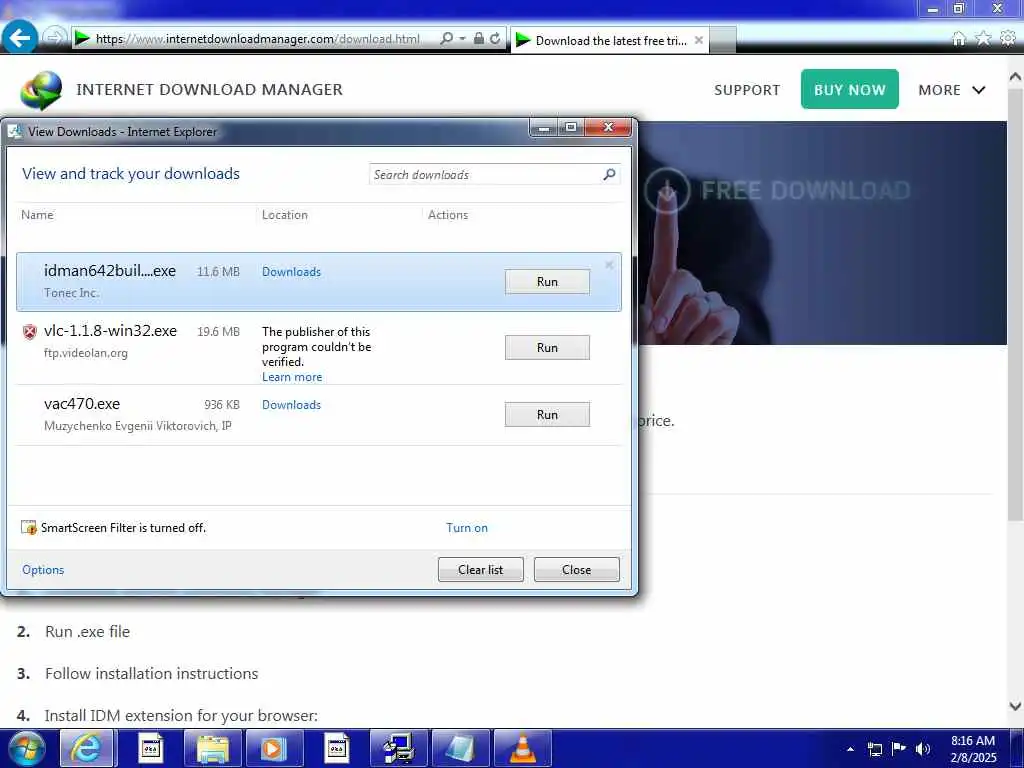Open the volume speaker tray icon
1024x768 pixels.
coord(923,748)
